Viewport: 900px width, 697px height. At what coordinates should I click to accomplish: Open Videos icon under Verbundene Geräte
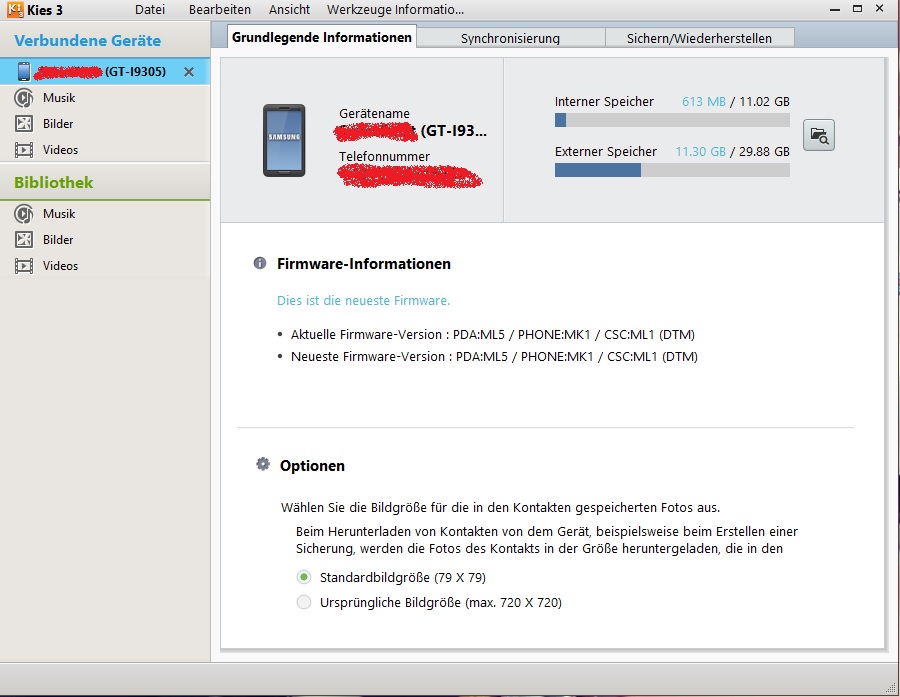pos(24,150)
